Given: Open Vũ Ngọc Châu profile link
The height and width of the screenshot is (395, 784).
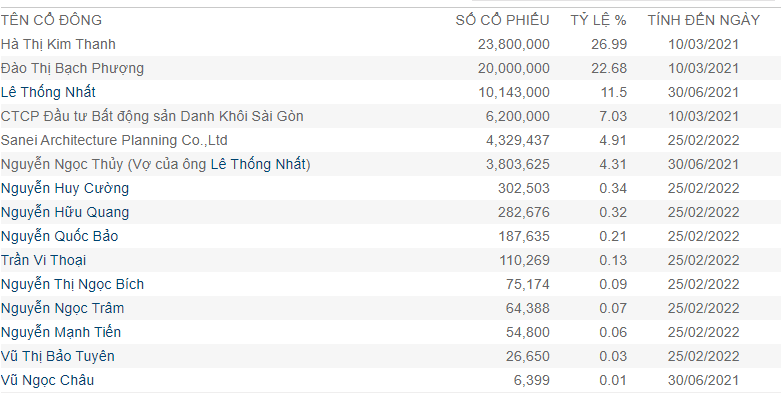Looking at the screenshot, I should pyautogui.click(x=48, y=380).
